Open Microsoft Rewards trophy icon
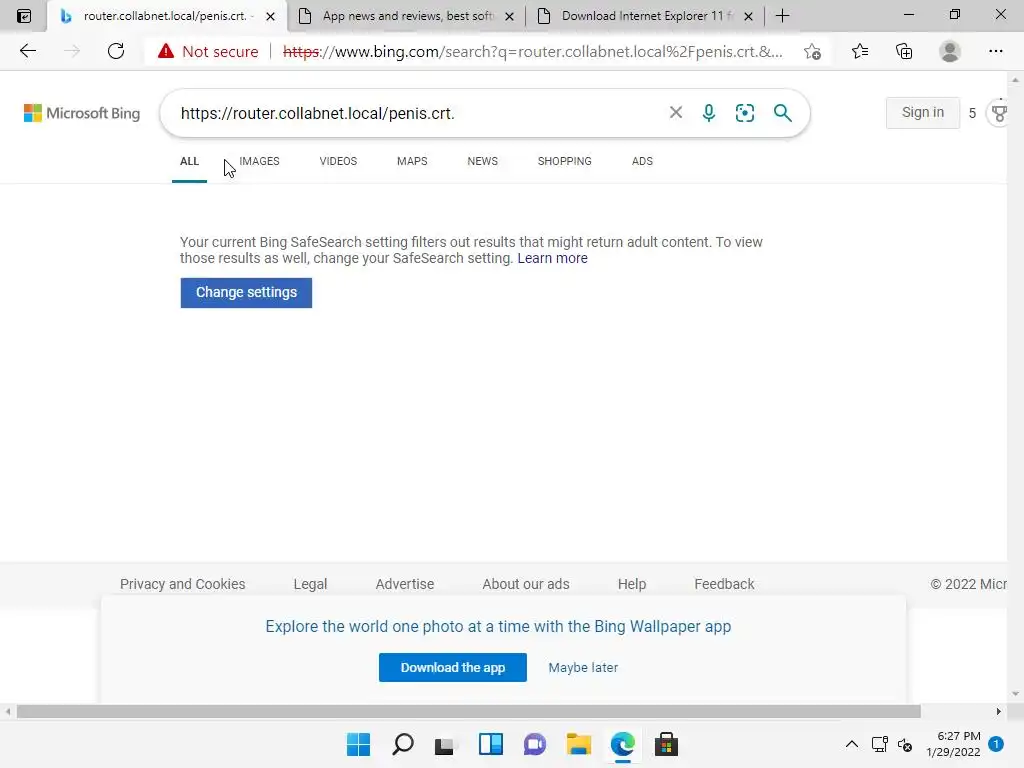The height and width of the screenshot is (768, 1024). [999, 113]
